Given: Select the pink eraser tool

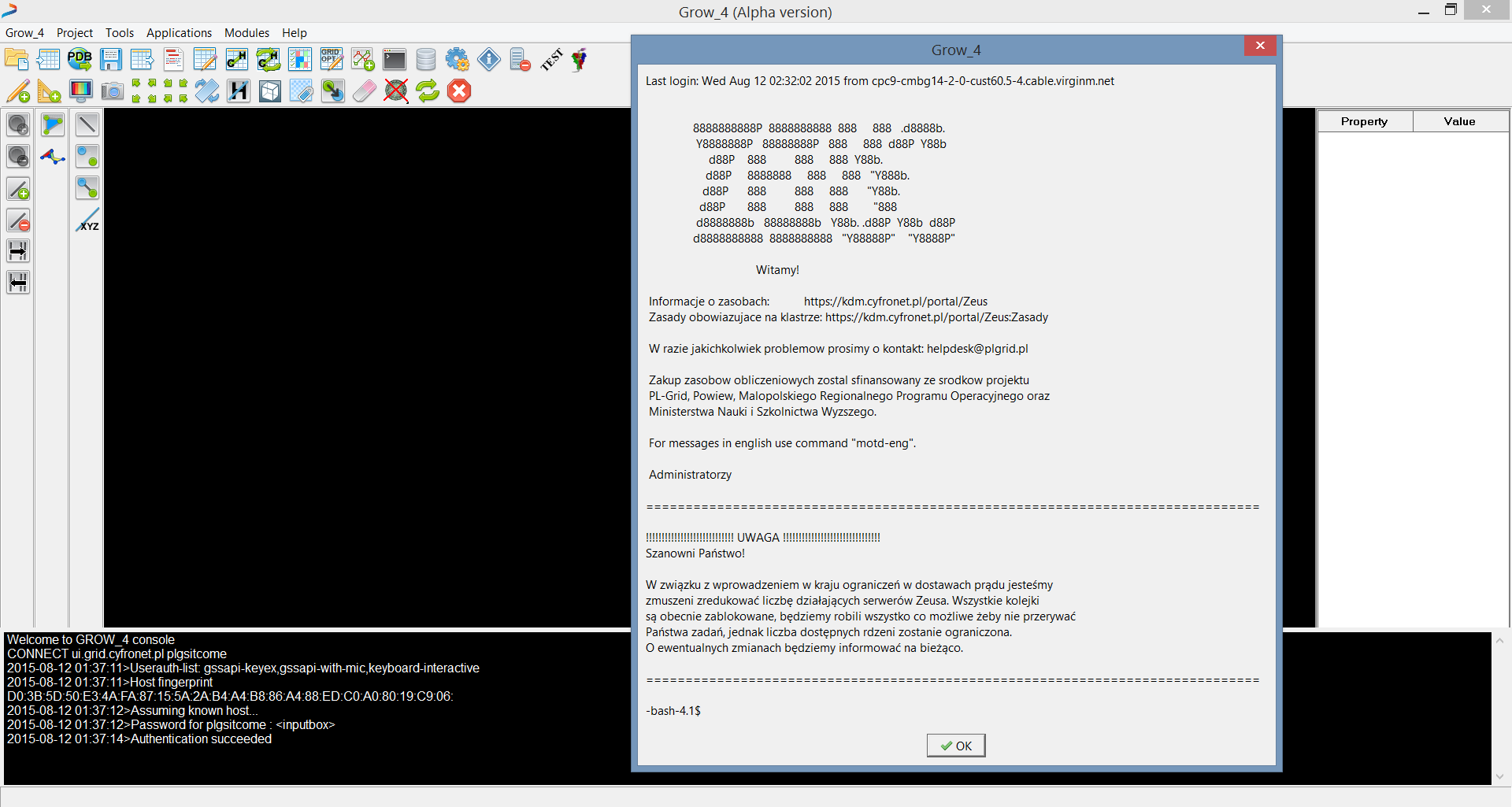Looking at the screenshot, I should pyautogui.click(x=365, y=91).
